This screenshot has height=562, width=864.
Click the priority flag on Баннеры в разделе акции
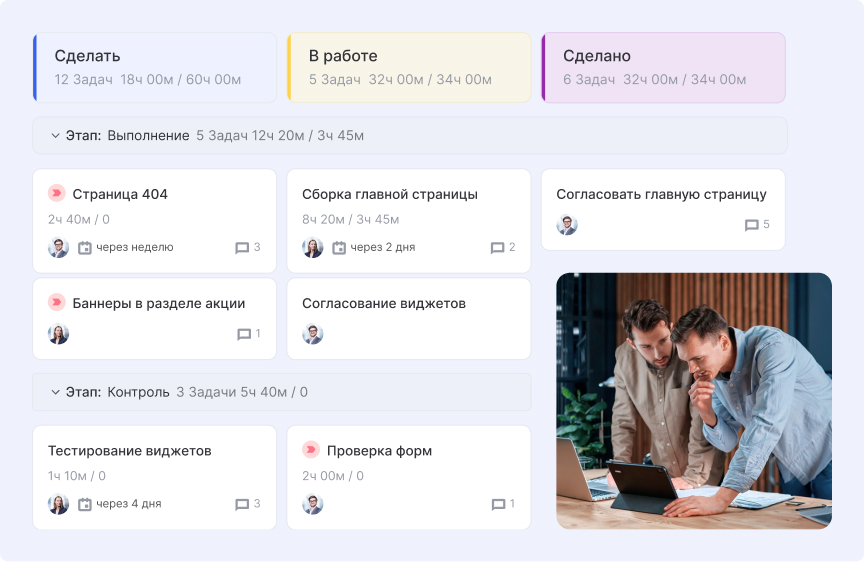tap(57, 303)
